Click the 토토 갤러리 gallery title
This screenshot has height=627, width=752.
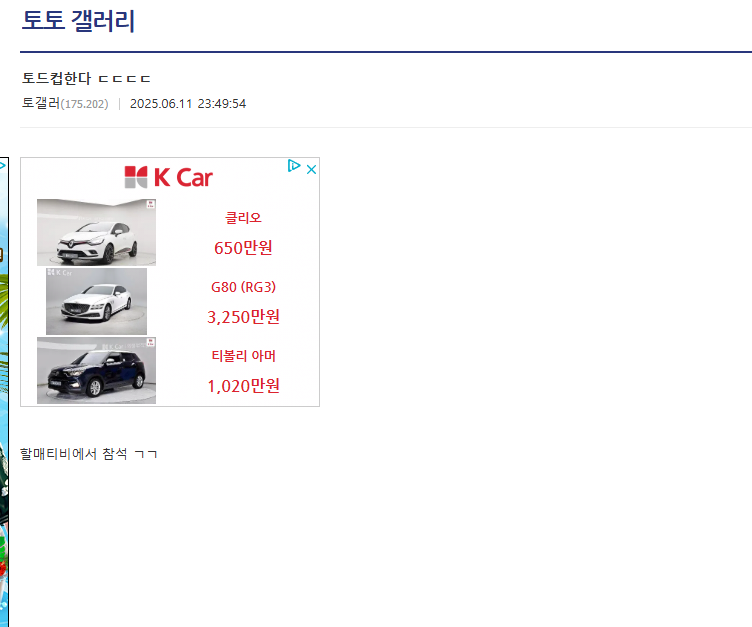point(78,21)
